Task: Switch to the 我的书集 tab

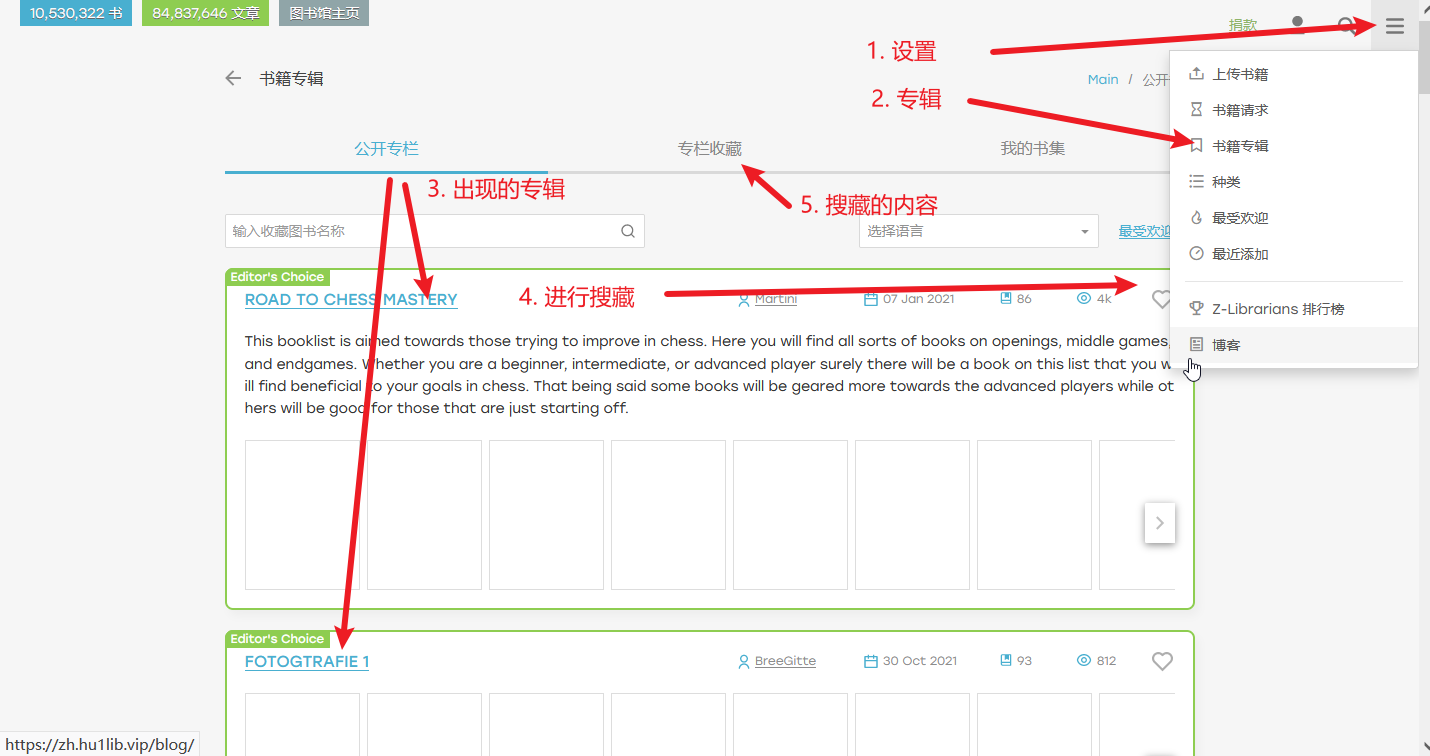Action: (x=1032, y=149)
